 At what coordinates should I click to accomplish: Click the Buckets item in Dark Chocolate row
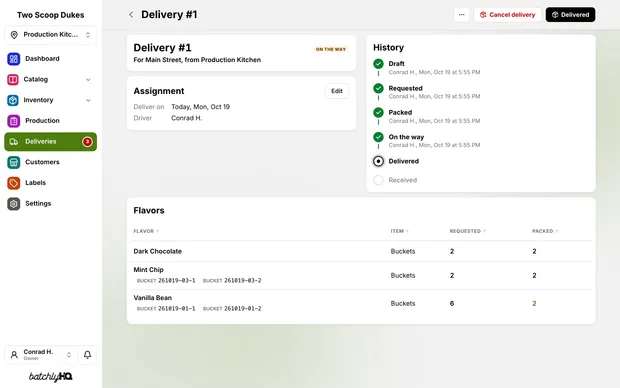(403, 251)
